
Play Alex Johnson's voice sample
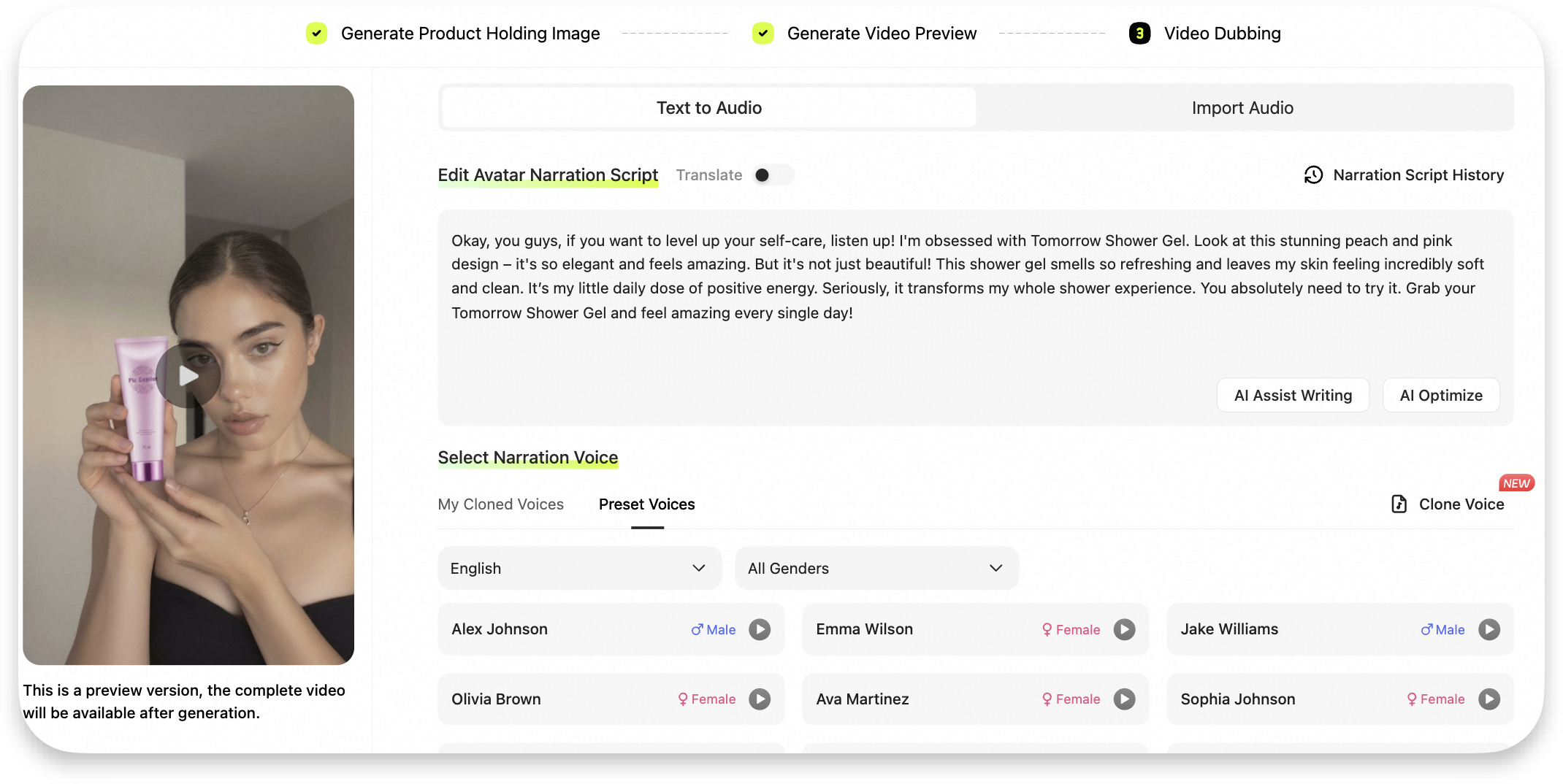point(760,629)
